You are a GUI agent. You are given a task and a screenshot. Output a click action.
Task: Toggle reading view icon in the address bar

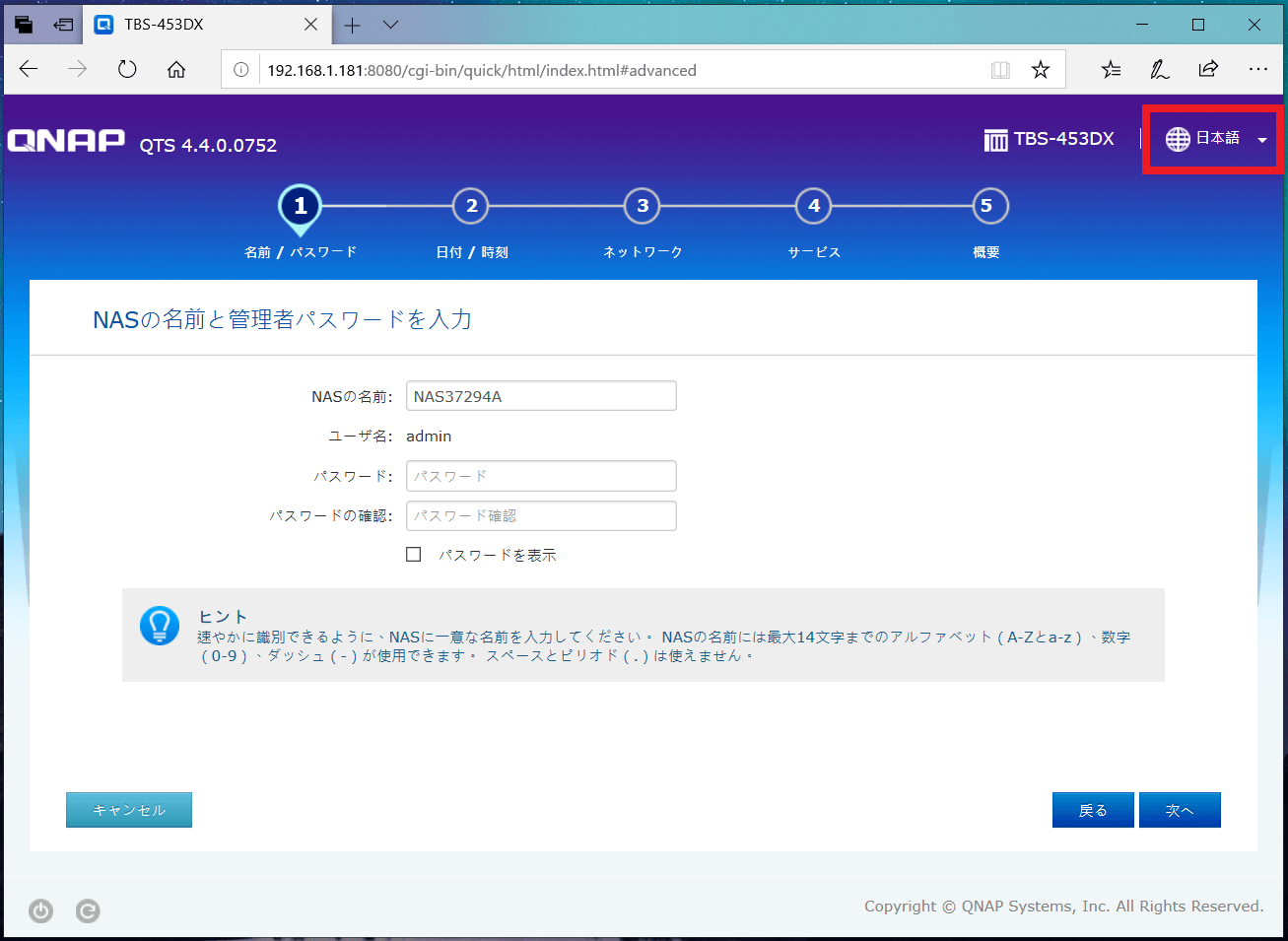(x=1000, y=70)
